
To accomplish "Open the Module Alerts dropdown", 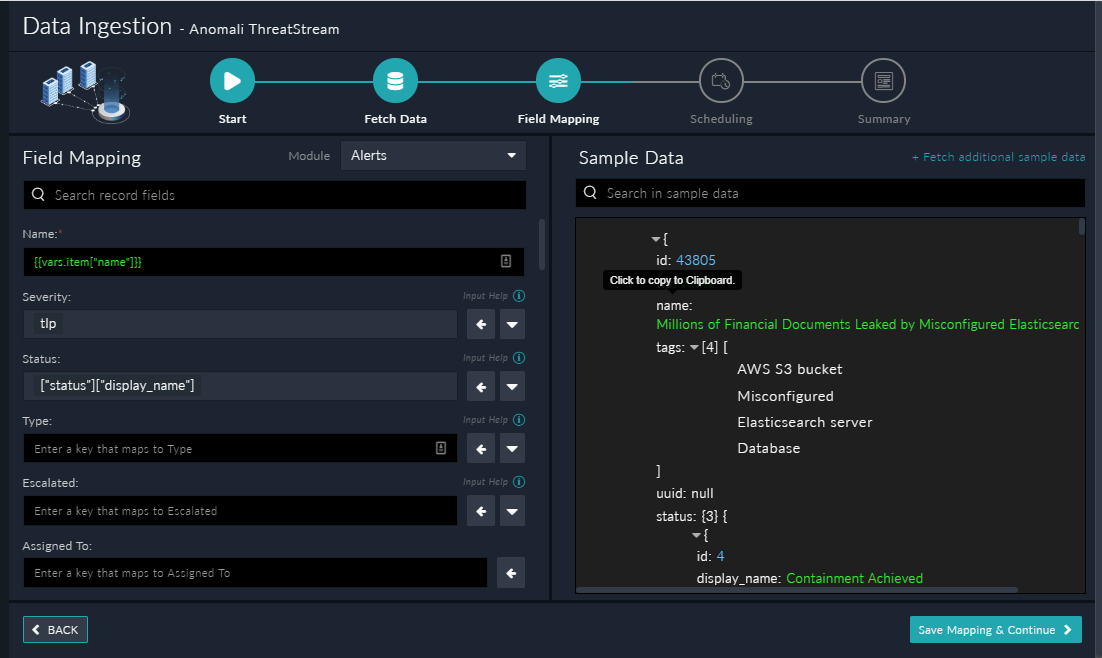I will click(x=433, y=155).
